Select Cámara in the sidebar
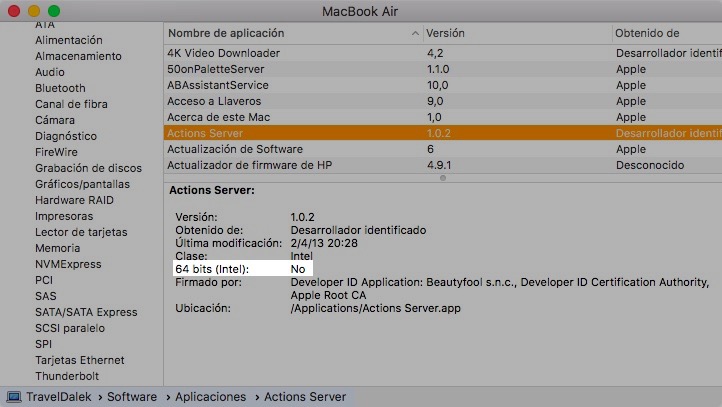The image size is (722, 407). (55, 120)
